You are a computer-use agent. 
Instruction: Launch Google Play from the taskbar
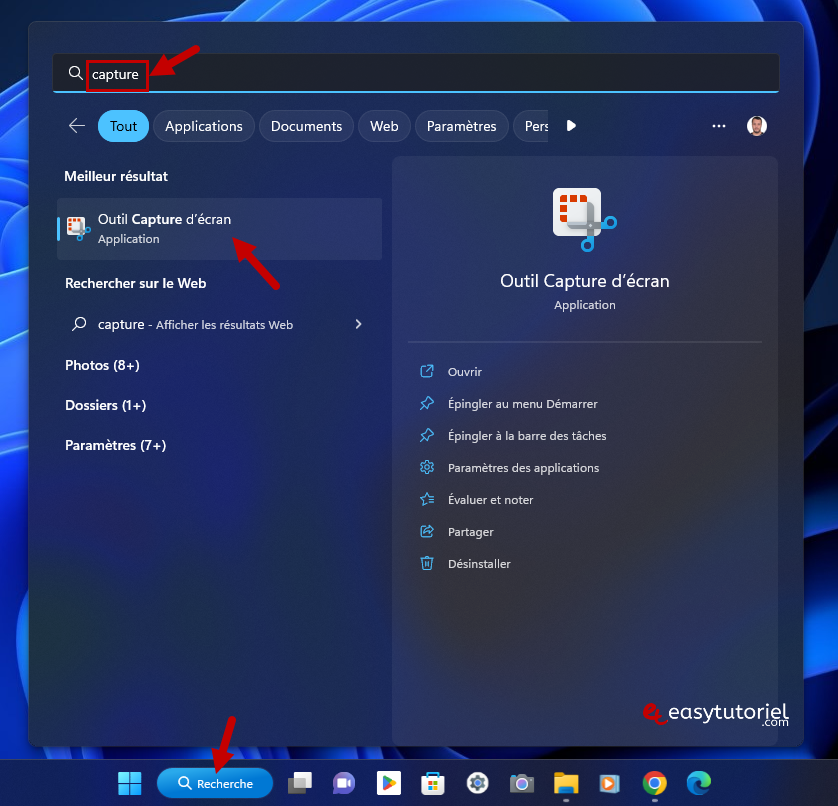pyautogui.click(x=389, y=783)
